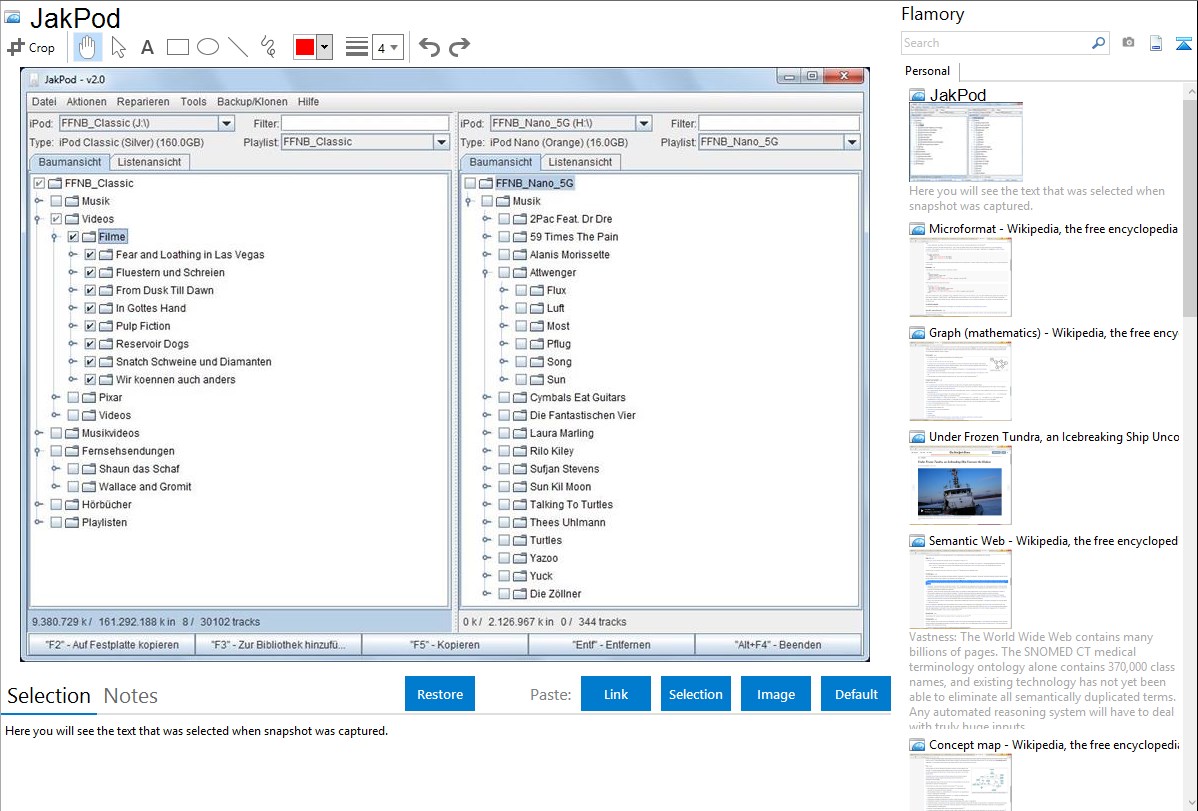Click the F5 Kopieren button

click(445, 645)
